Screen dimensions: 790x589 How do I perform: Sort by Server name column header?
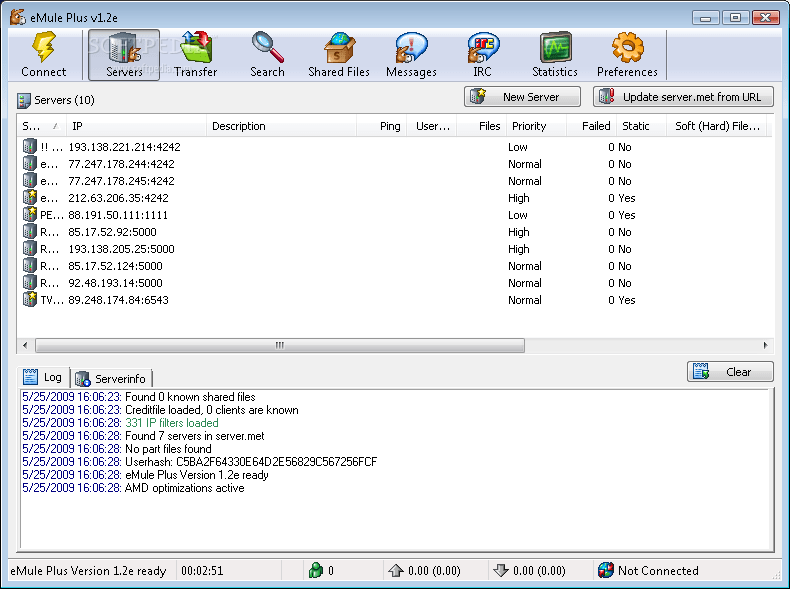coord(41,126)
